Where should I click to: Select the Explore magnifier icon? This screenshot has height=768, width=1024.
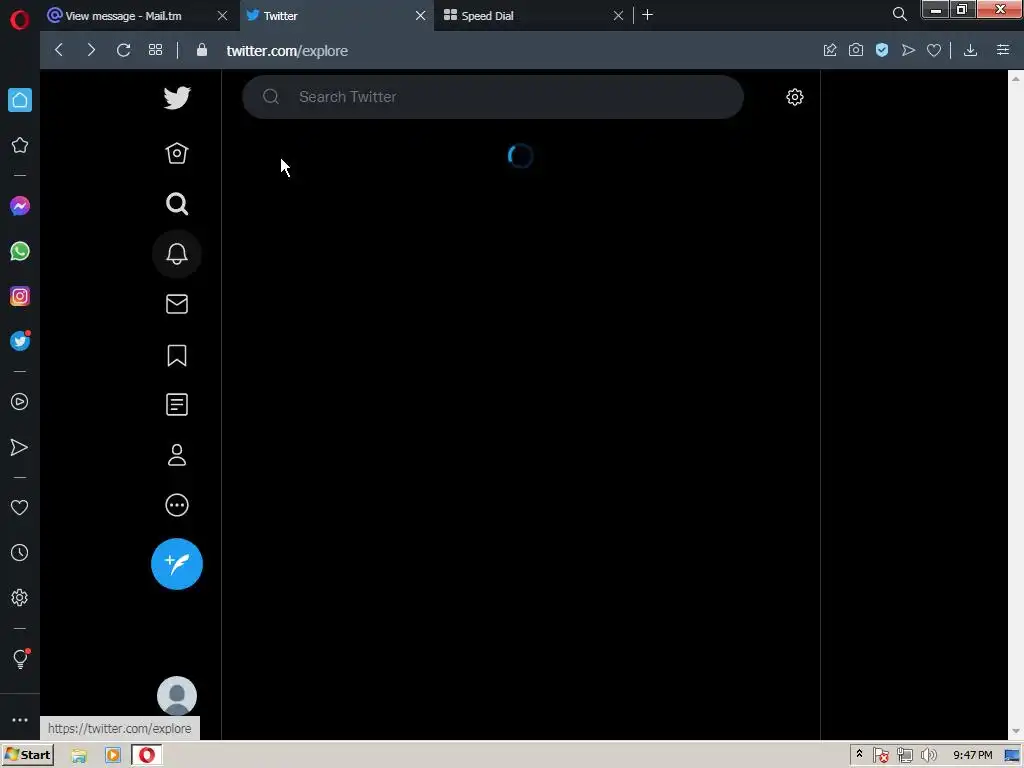pyautogui.click(x=177, y=204)
